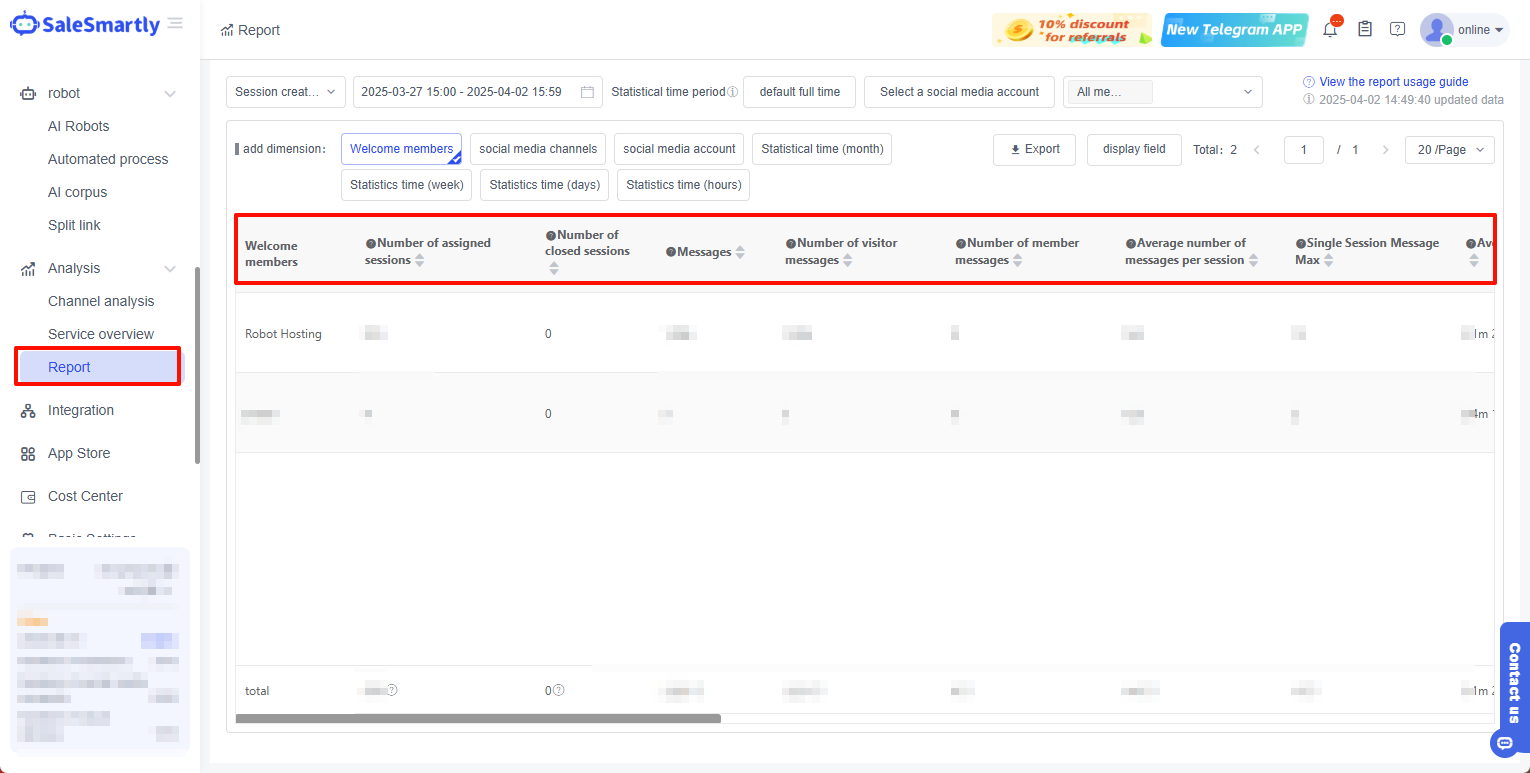The width and height of the screenshot is (1530, 773).
Task: Click the Cost Center sidebar icon
Action: point(27,496)
